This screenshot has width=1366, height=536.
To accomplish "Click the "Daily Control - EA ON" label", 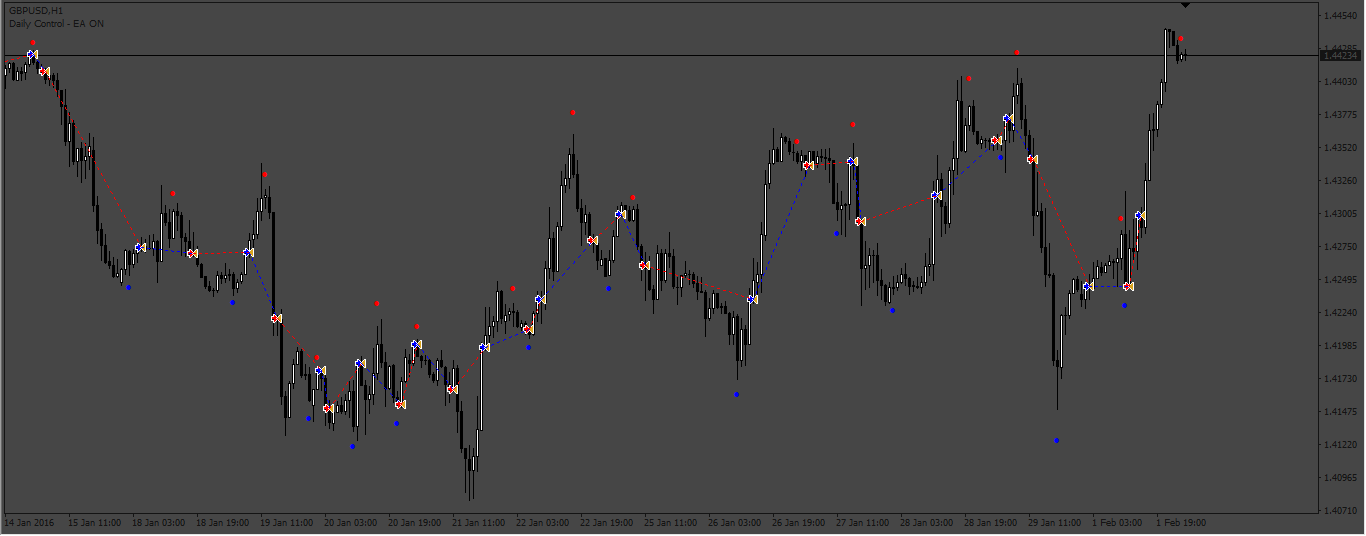I will click(x=56, y=24).
